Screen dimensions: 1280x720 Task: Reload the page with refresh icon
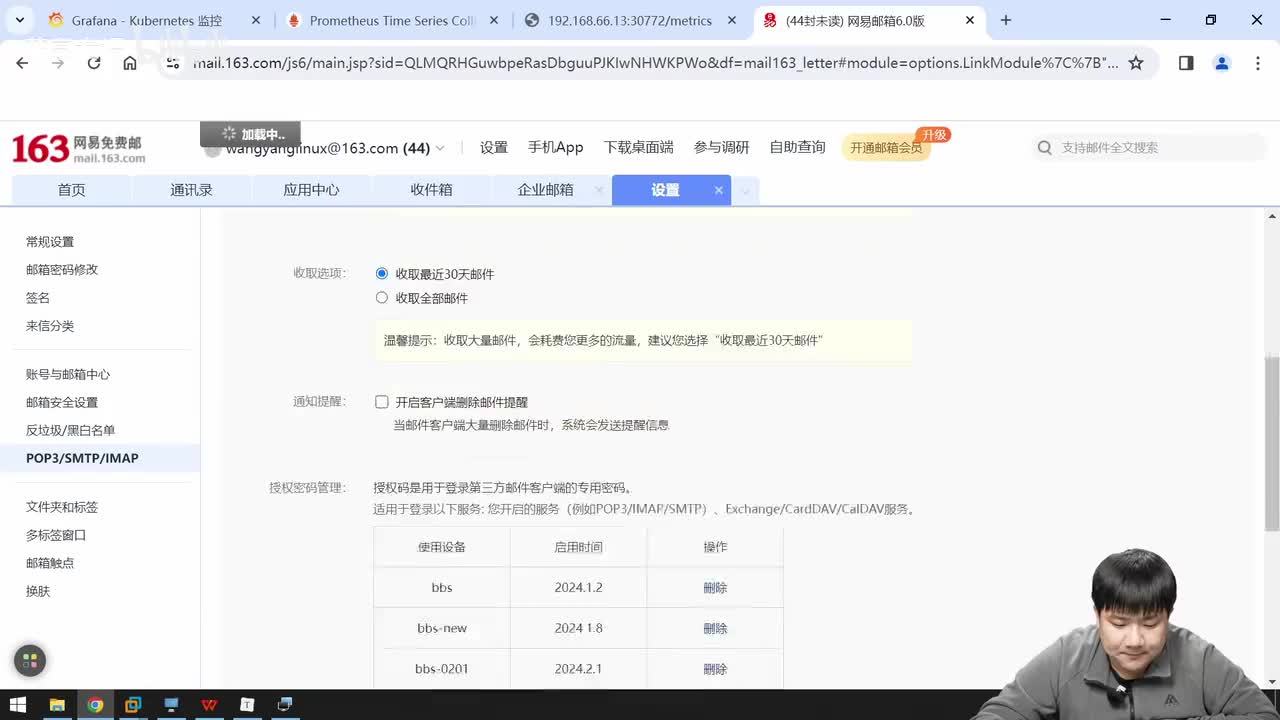(x=94, y=63)
